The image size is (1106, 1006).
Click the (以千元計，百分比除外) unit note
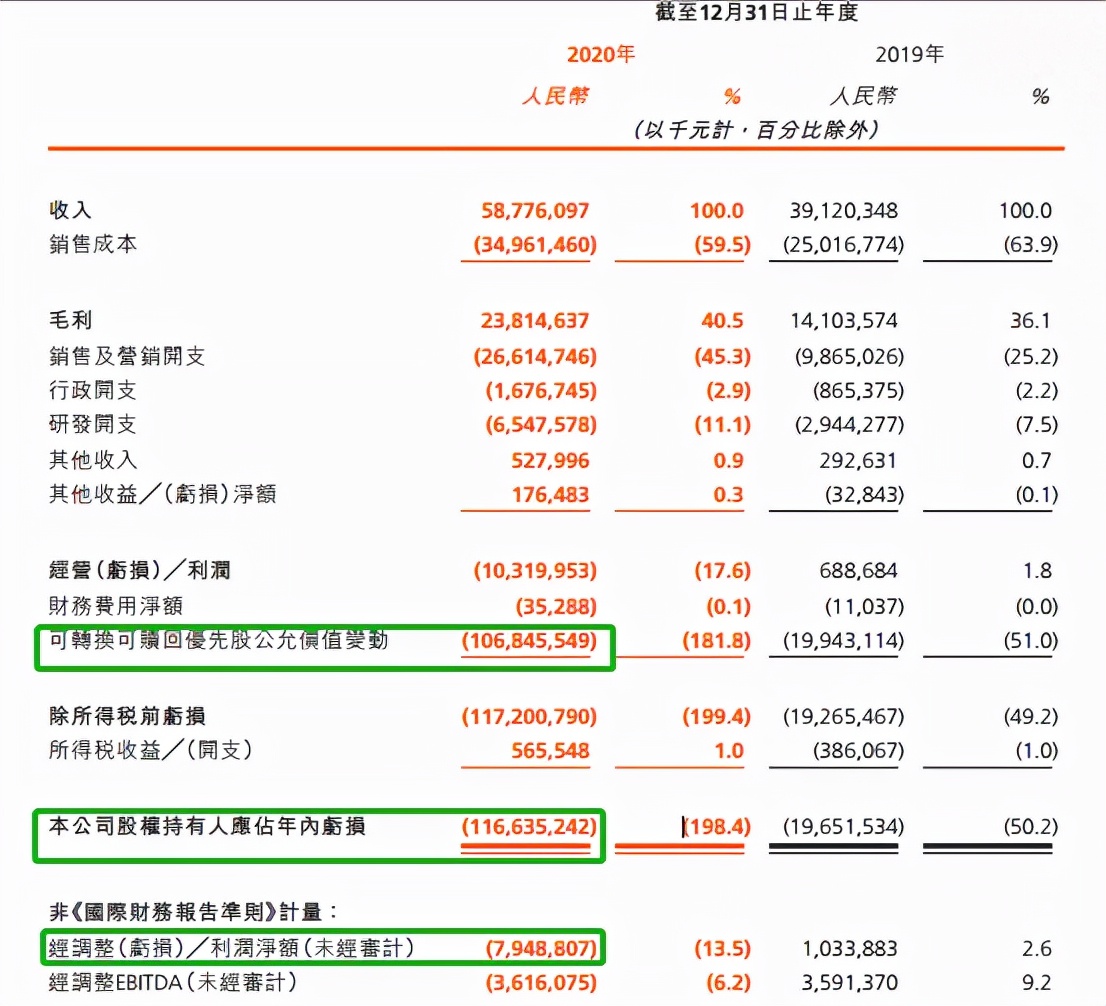(757, 130)
